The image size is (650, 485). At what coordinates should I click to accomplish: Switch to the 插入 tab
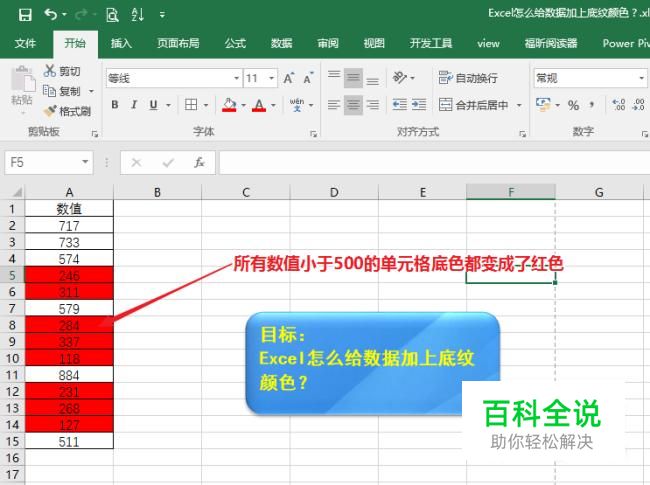pyautogui.click(x=121, y=43)
